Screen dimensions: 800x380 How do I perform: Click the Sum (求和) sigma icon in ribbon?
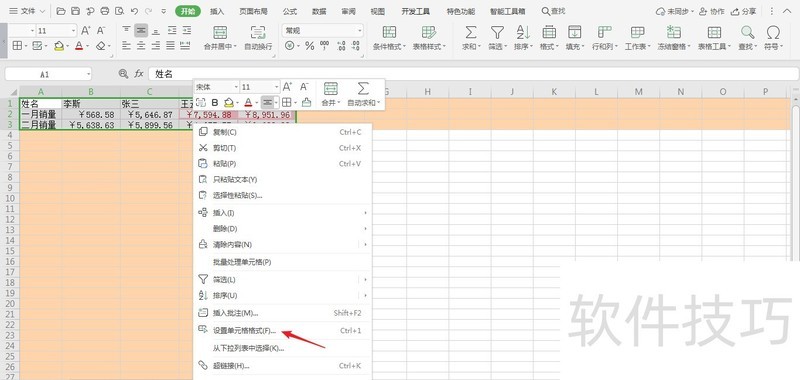(470, 33)
